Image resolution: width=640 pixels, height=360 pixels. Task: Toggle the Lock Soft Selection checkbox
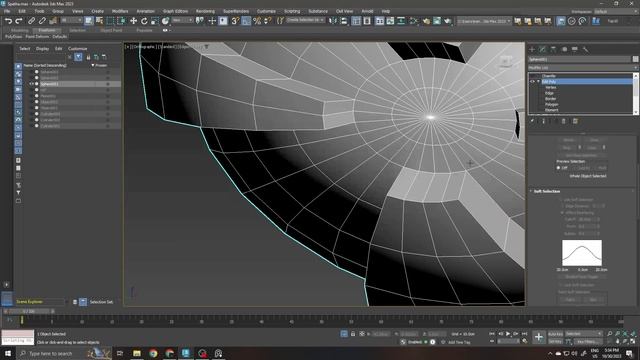click(562, 285)
